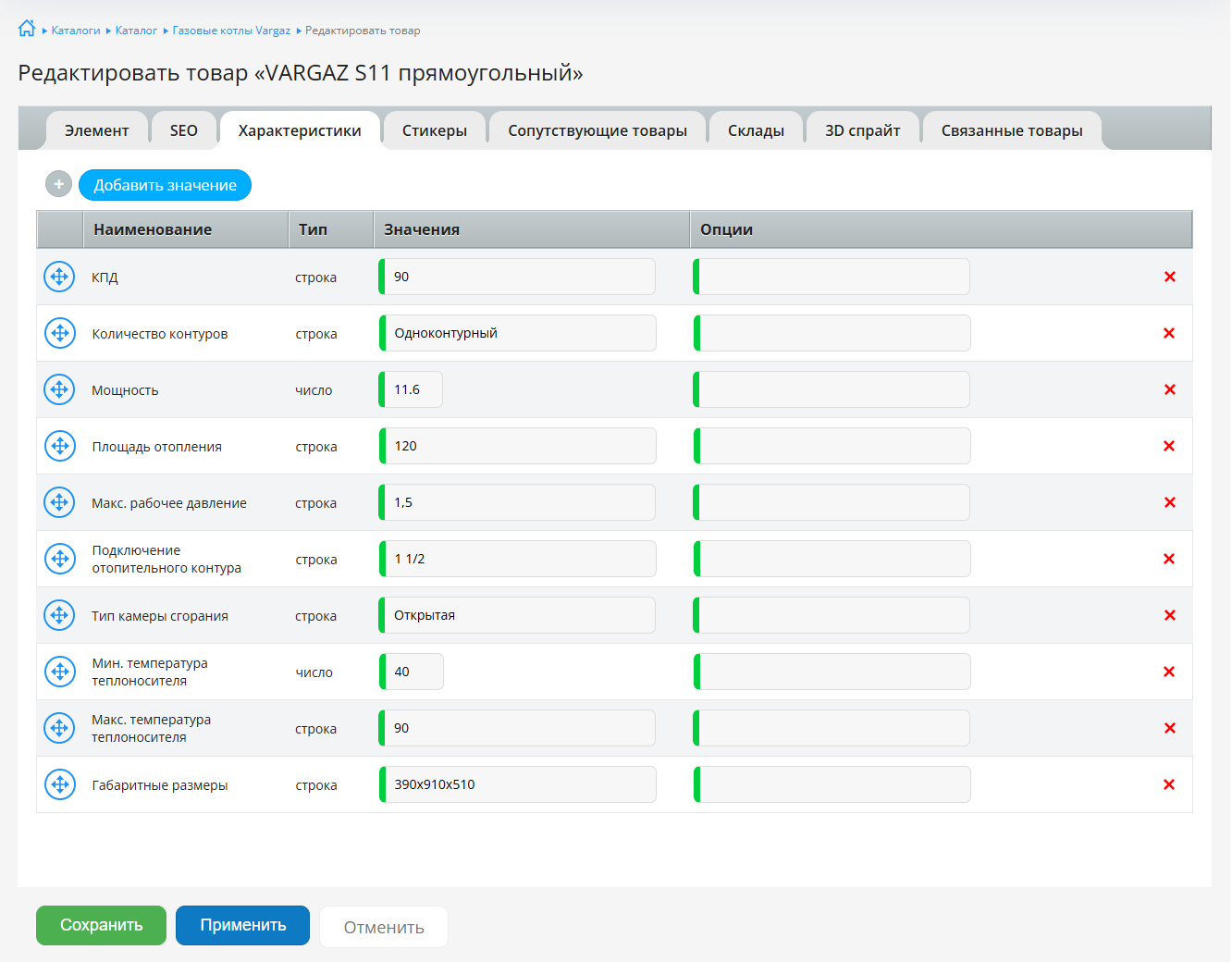Click the round plus icon beside Добавить значение

pyautogui.click(x=58, y=184)
